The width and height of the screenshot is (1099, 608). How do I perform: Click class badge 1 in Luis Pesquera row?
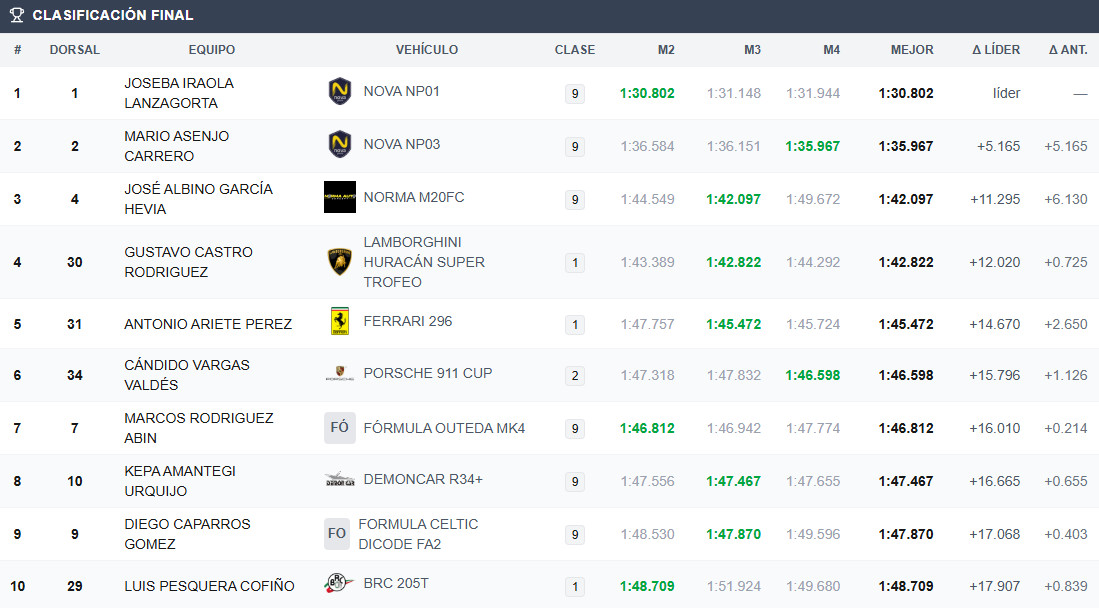tap(575, 587)
